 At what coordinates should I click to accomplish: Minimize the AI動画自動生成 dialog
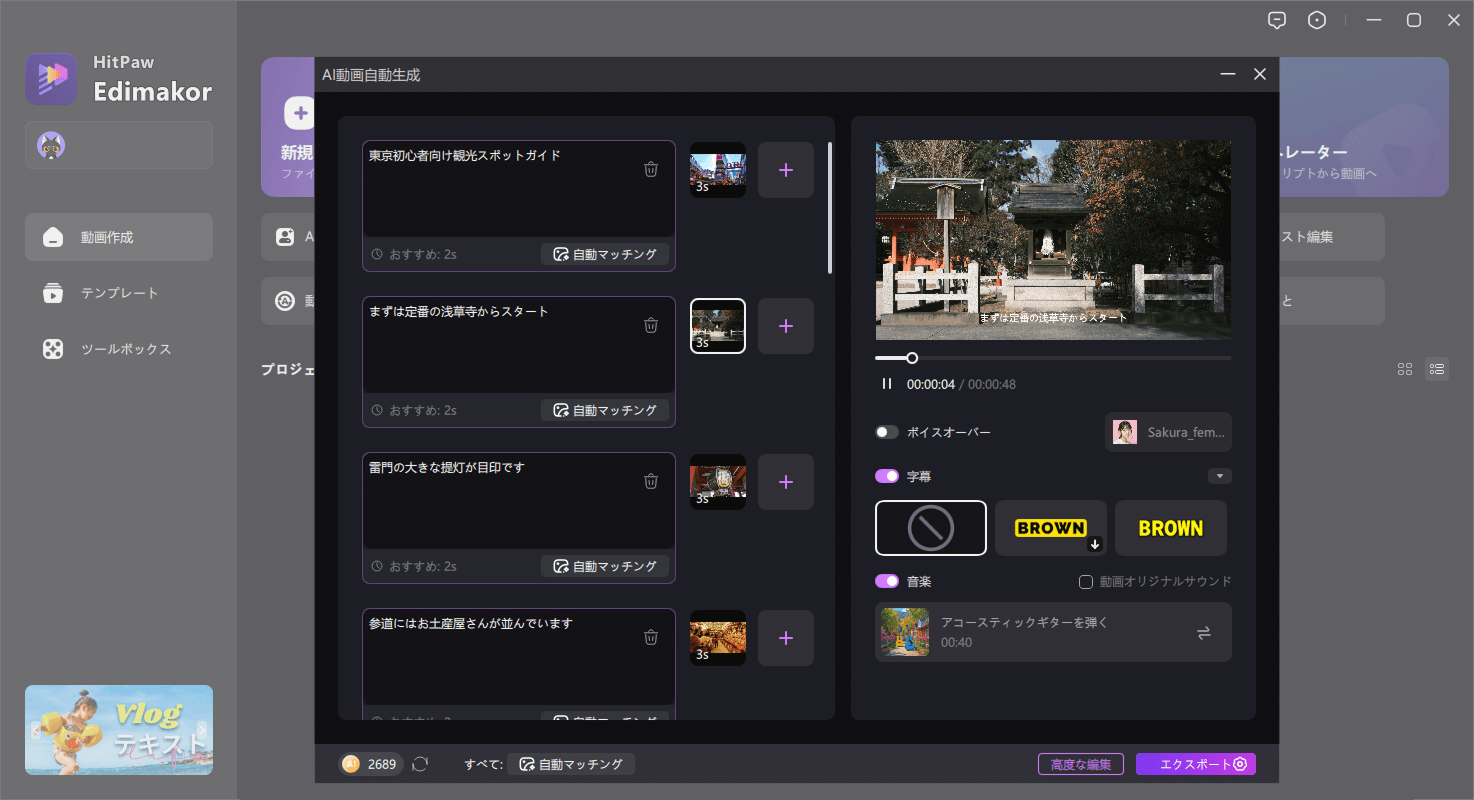1228,75
